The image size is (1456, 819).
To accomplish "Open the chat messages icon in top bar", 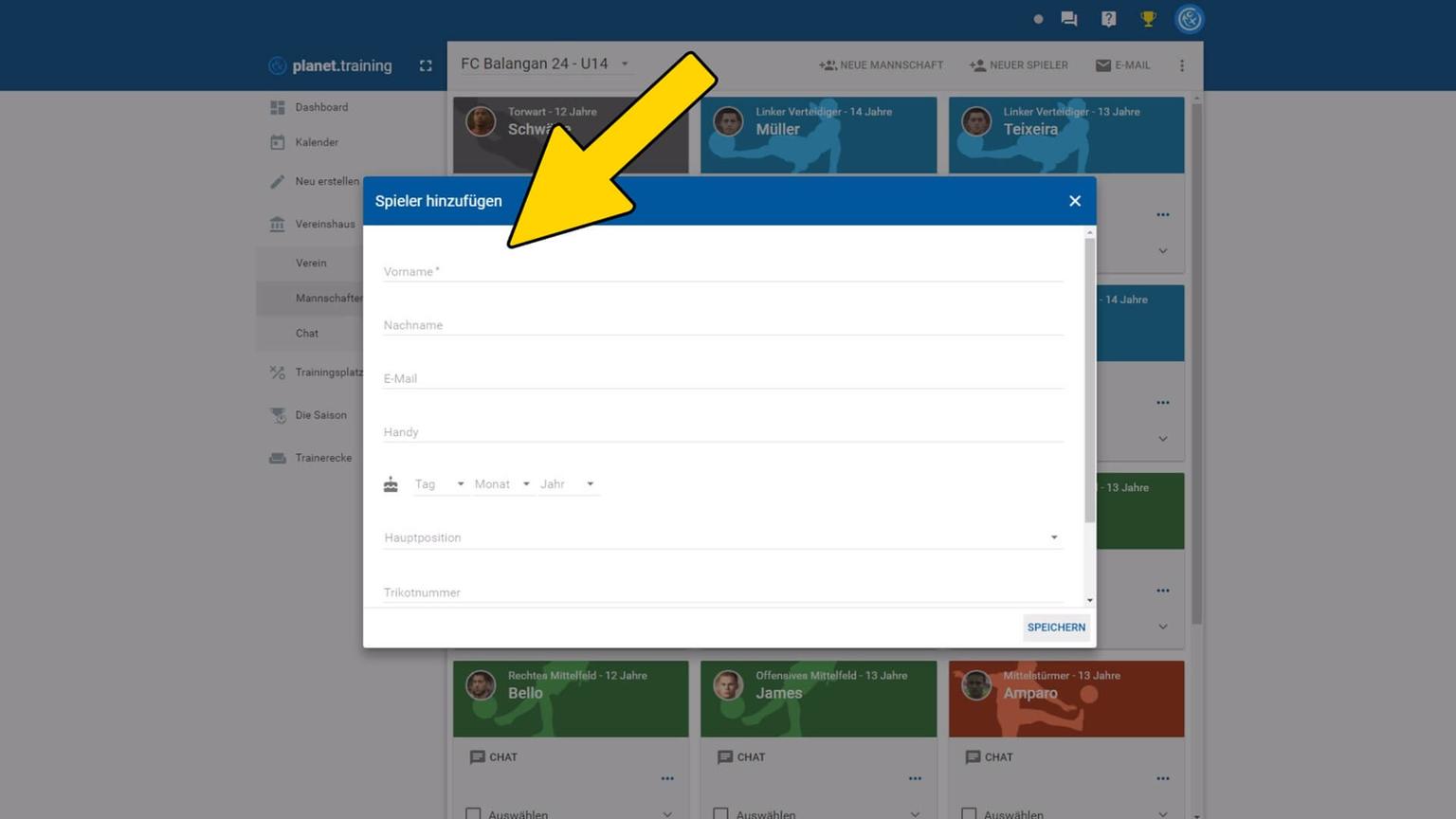I will click(1069, 19).
